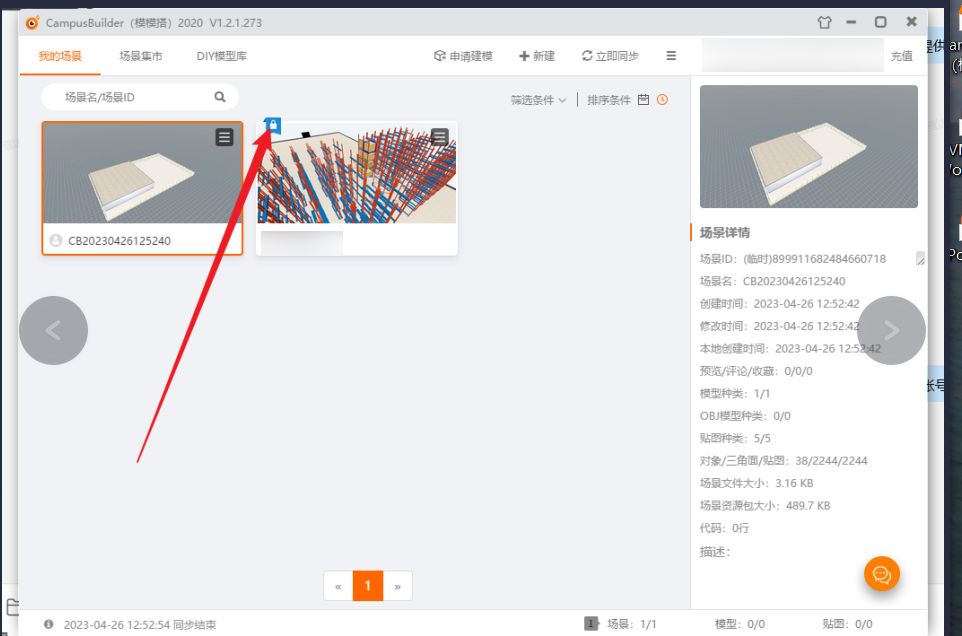
Task: Go to the first page with «
Action: (x=338, y=586)
